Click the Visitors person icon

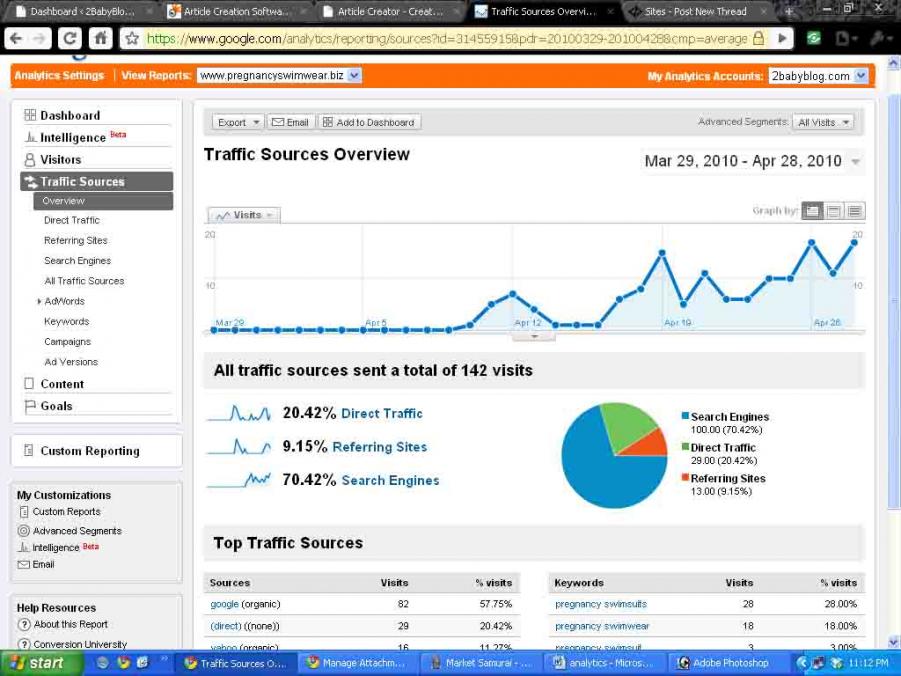[30, 159]
